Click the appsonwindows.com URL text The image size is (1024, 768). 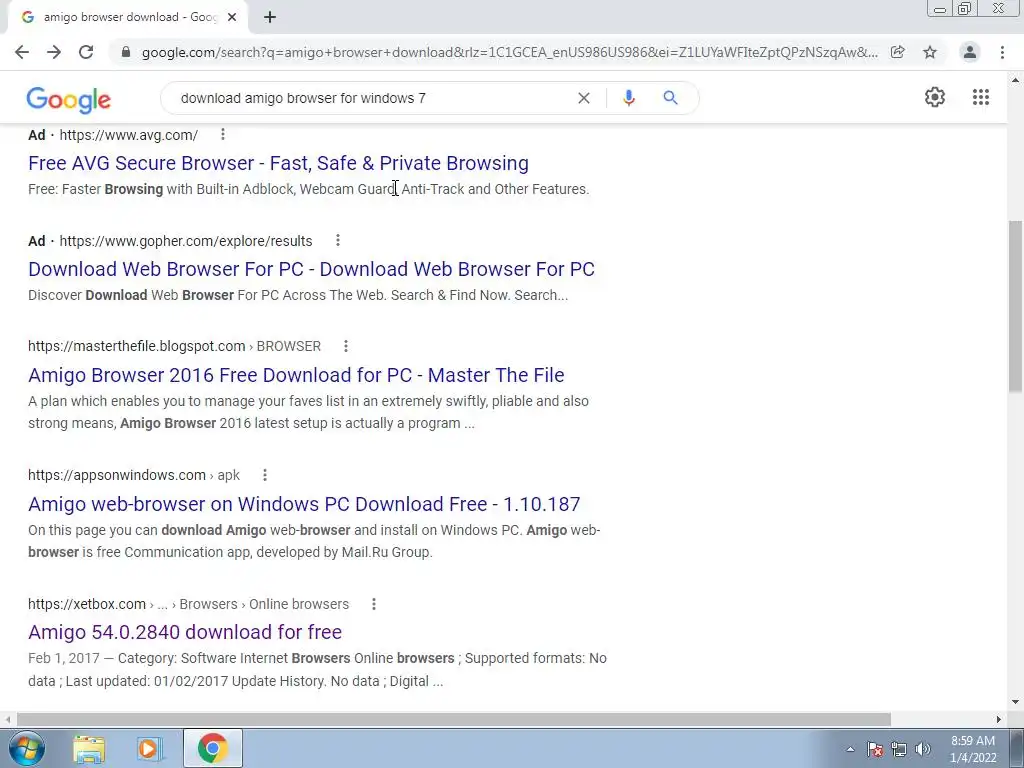117,475
